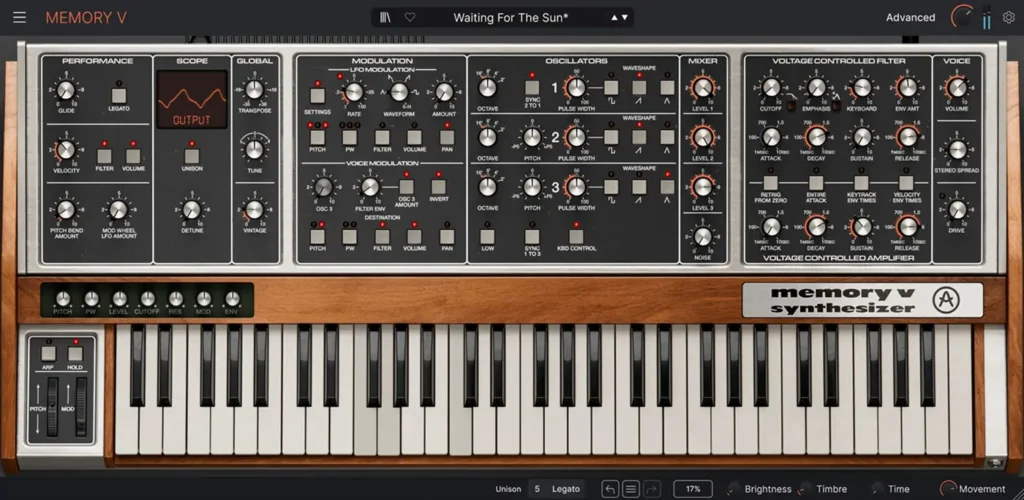1024x500 pixels.
Task: Click the Redo arrow in bottom bar
Action: click(652, 489)
